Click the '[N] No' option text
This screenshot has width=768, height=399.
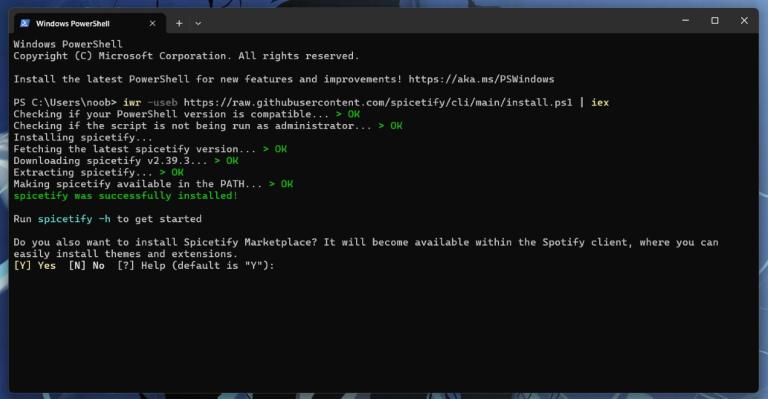(86, 266)
